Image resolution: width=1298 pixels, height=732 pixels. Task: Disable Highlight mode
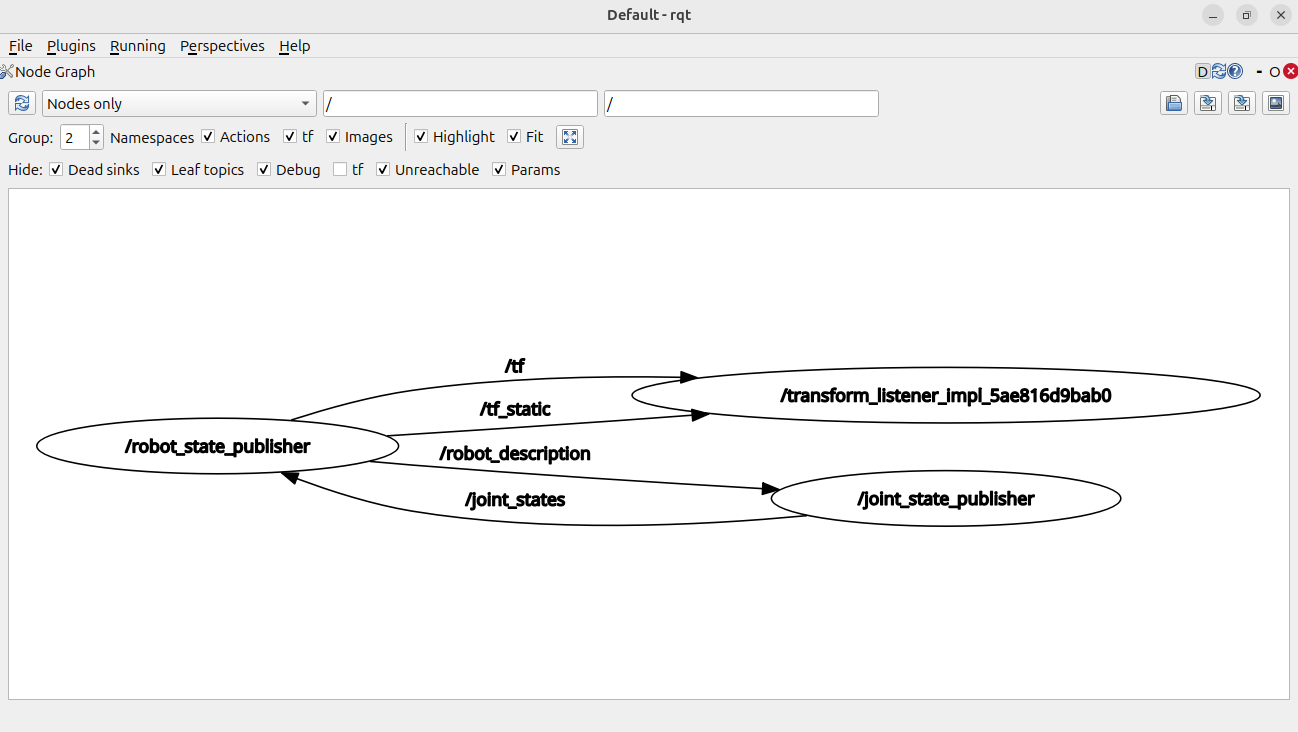[x=421, y=136]
